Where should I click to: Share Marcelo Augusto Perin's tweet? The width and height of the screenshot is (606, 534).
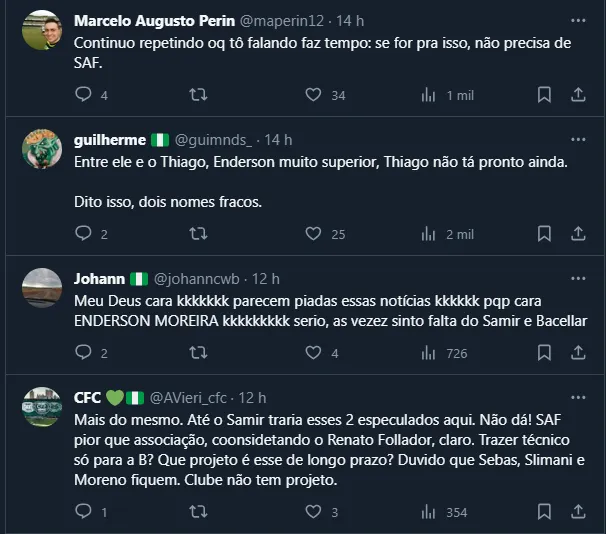coord(578,95)
